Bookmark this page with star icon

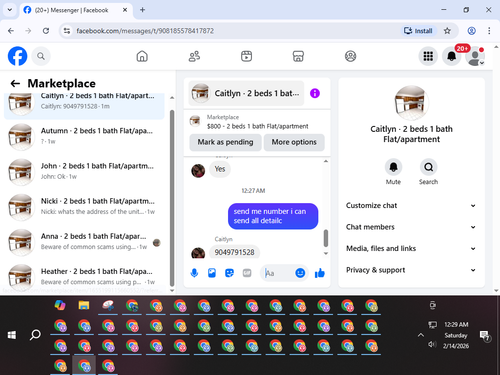447,31
